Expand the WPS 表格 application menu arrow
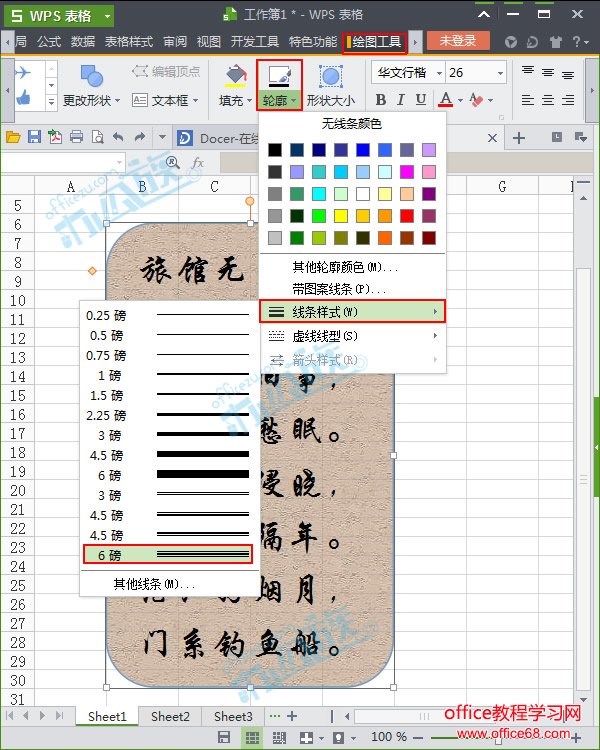 click(x=107, y=16)
